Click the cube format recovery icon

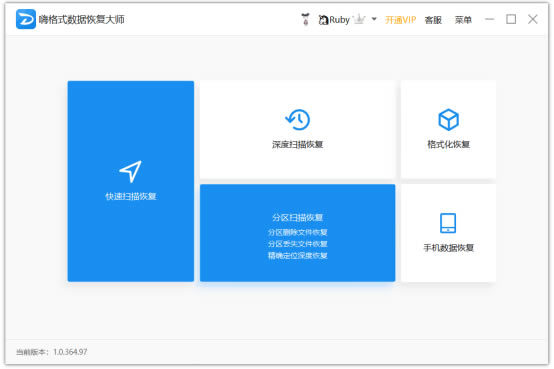pyautogui.click(x=448, y=119)
